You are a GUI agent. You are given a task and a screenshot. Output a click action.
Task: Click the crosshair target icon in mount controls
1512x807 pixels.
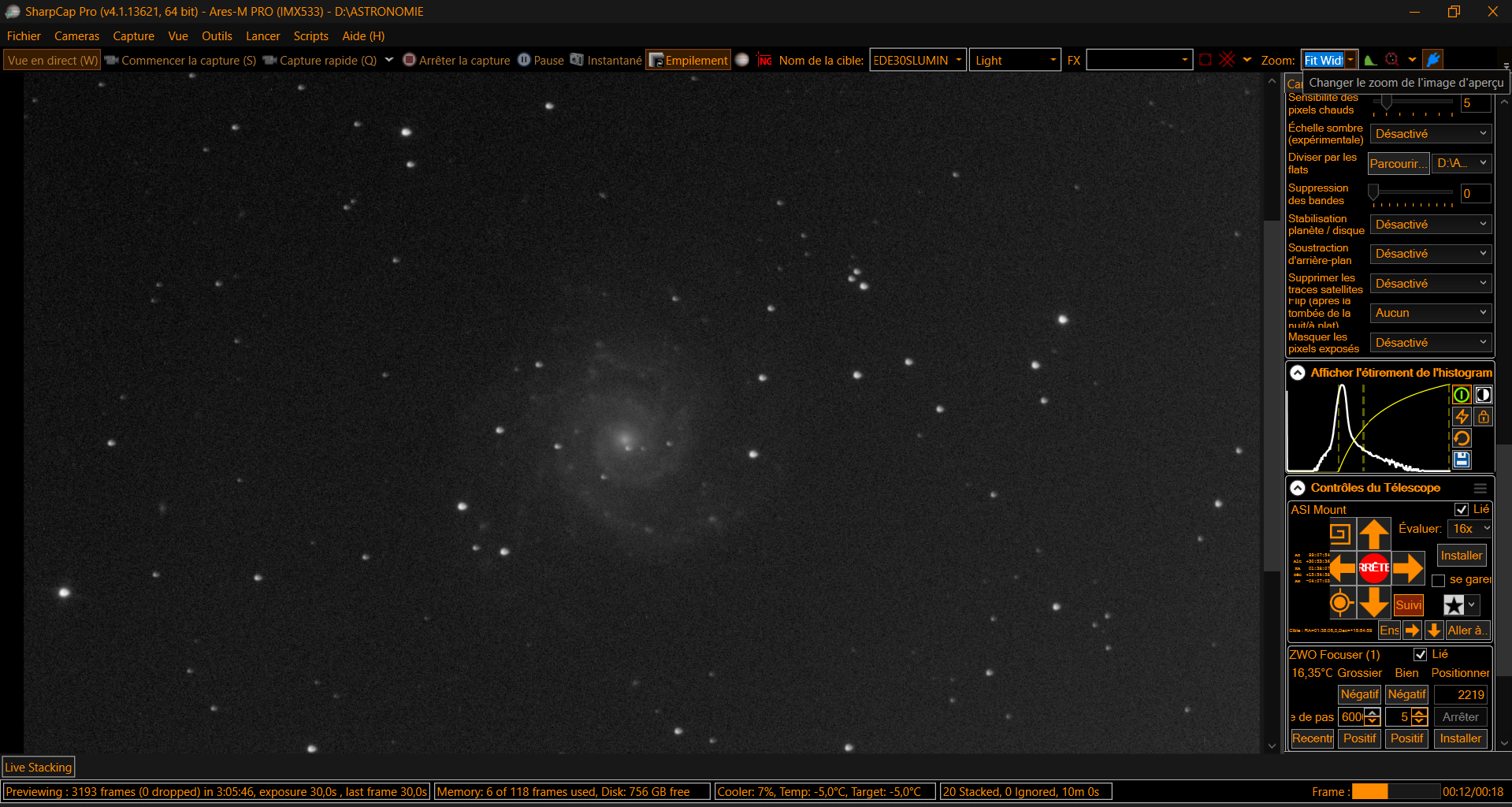click(x=1340, y=604)
